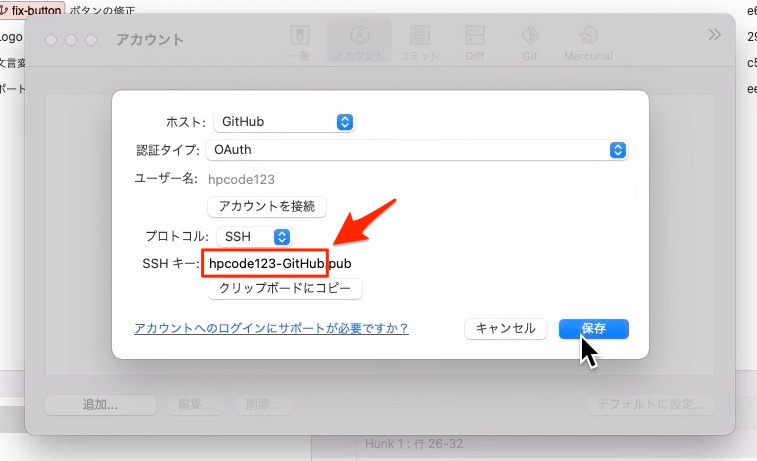Click the キャンセル button
Viewport: 757px width, 461px height.
[x=506, y=329]
